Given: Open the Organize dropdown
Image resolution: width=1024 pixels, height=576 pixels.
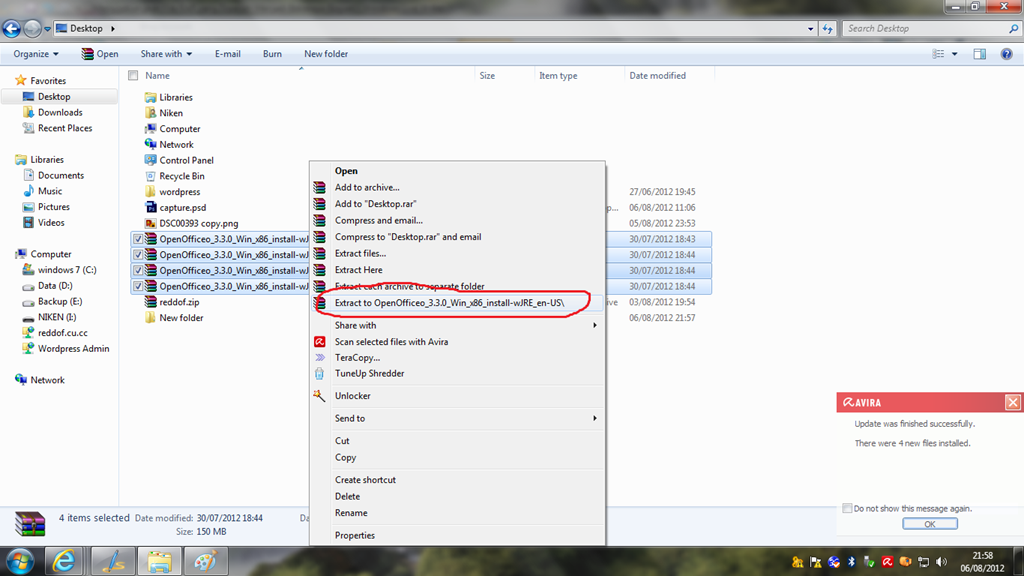Looking at the screenshot, I should point(35,53).
